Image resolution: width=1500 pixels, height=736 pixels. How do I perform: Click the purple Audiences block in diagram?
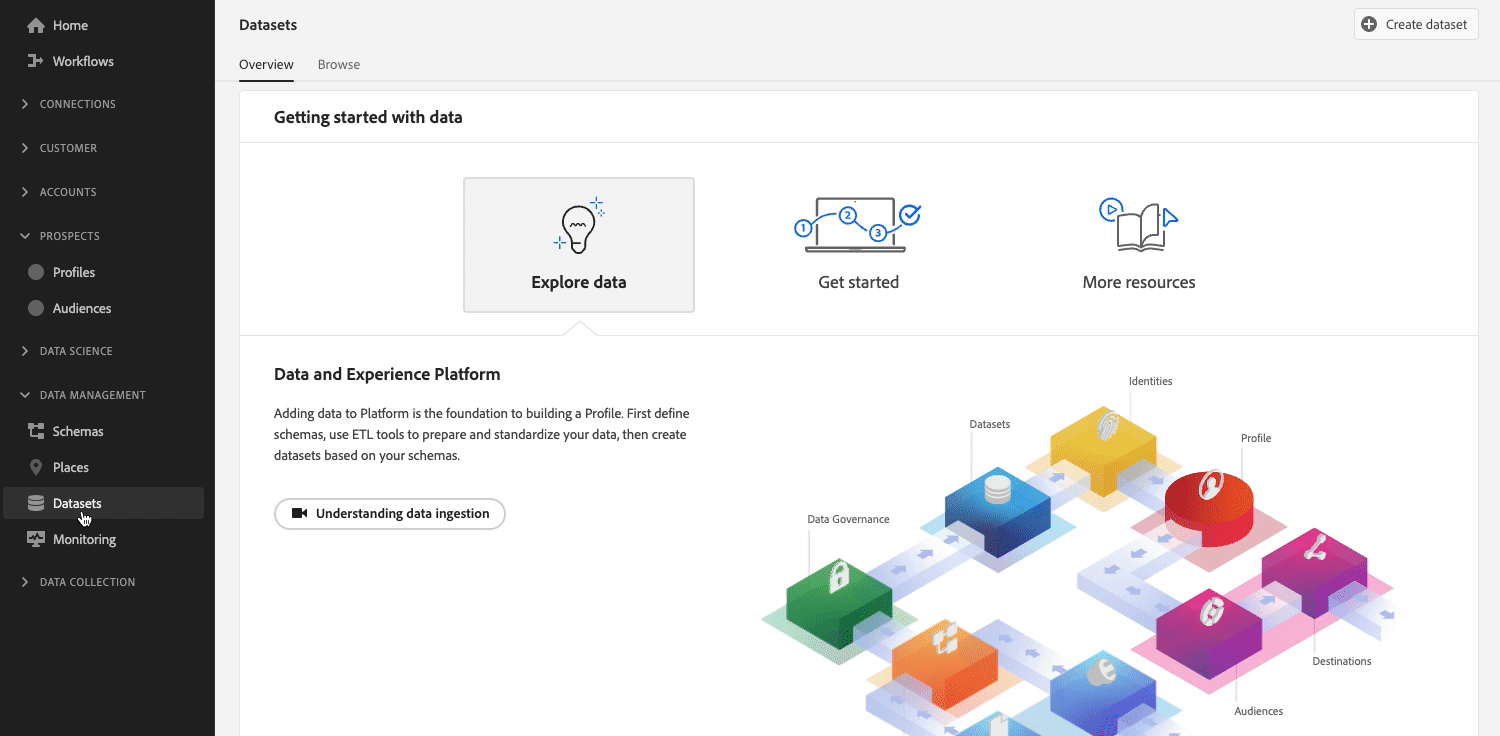pos(1209,633)
